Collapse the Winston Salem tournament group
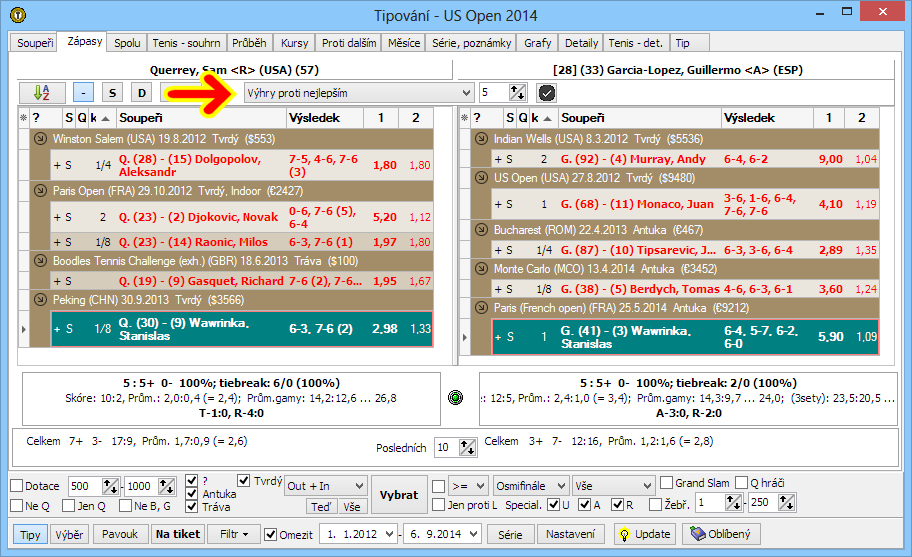Image resolution: width=912 pixels, height=557 pixels. (x=40, y=138)
